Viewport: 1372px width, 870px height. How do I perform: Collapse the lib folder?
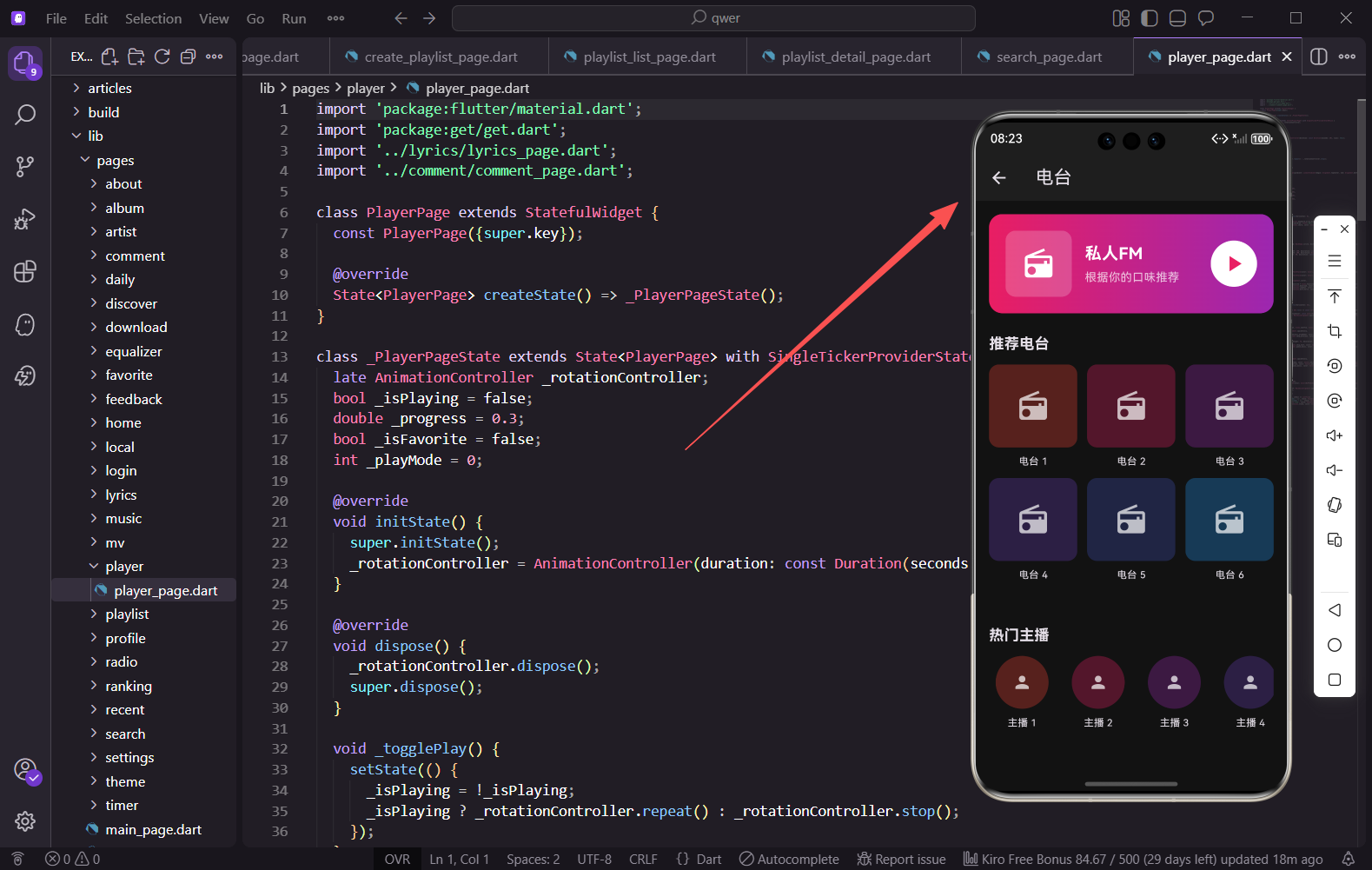[x=143, y=136]
